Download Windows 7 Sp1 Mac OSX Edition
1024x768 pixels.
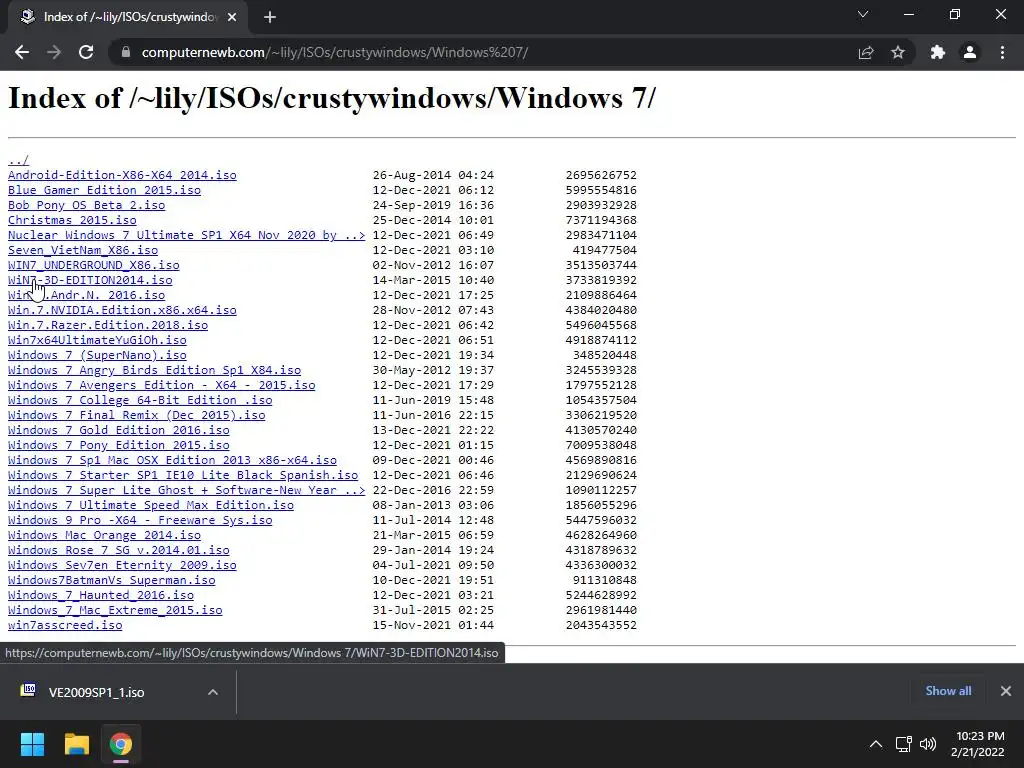tap(172, 460)
